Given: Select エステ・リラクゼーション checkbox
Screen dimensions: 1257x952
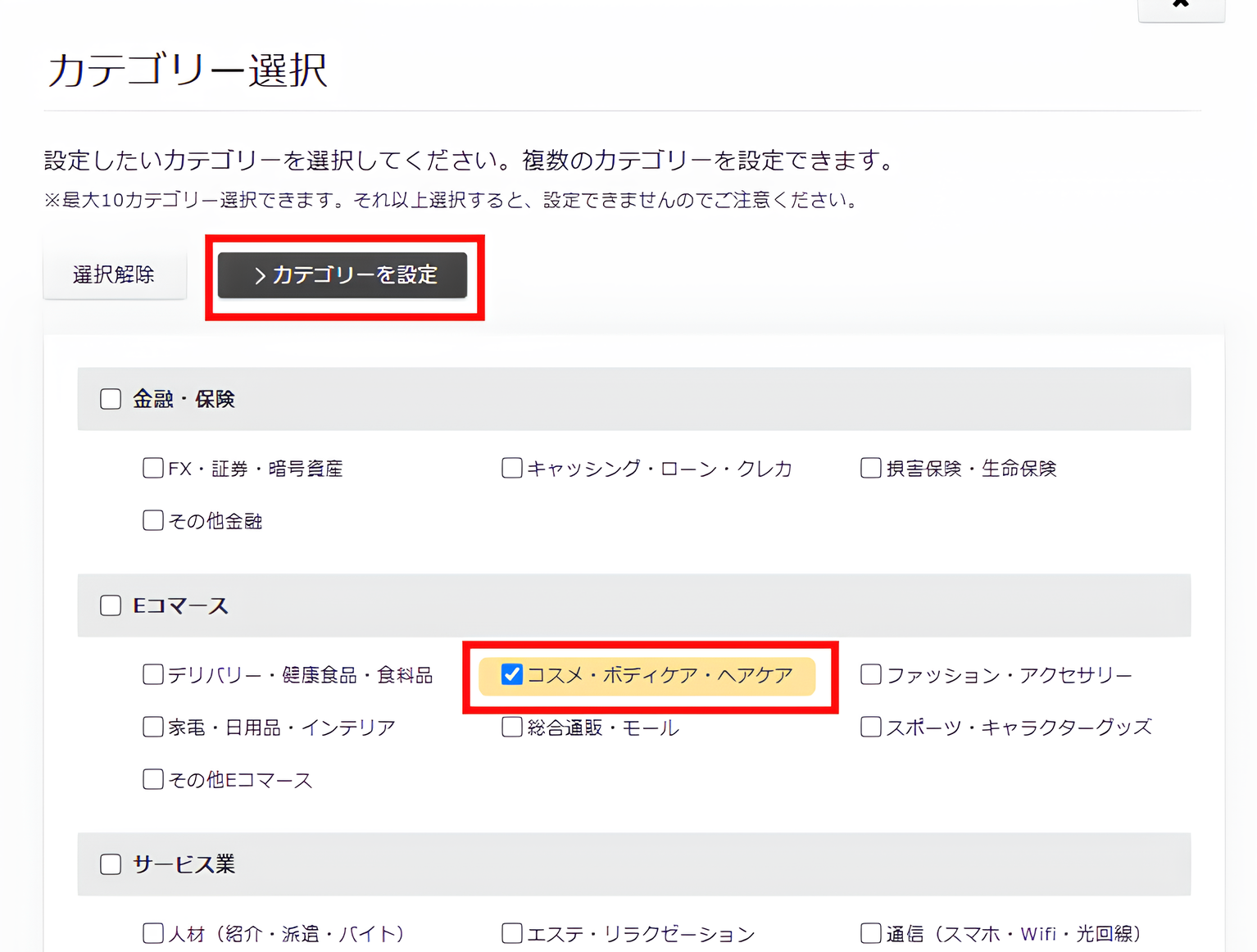Looking at the screenshot, I should (512, 934).
